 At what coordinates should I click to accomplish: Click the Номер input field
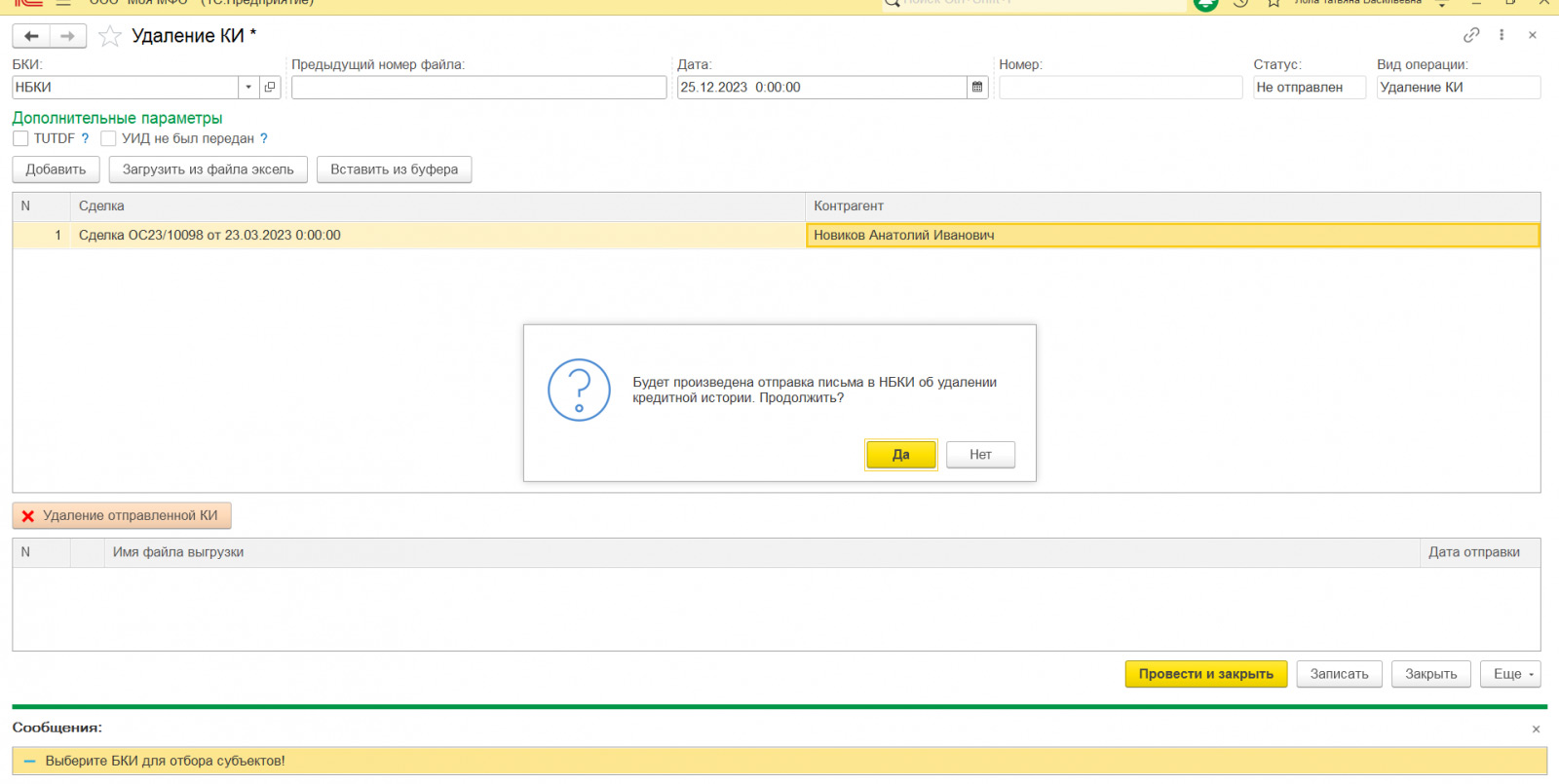tap(1121, 88)
